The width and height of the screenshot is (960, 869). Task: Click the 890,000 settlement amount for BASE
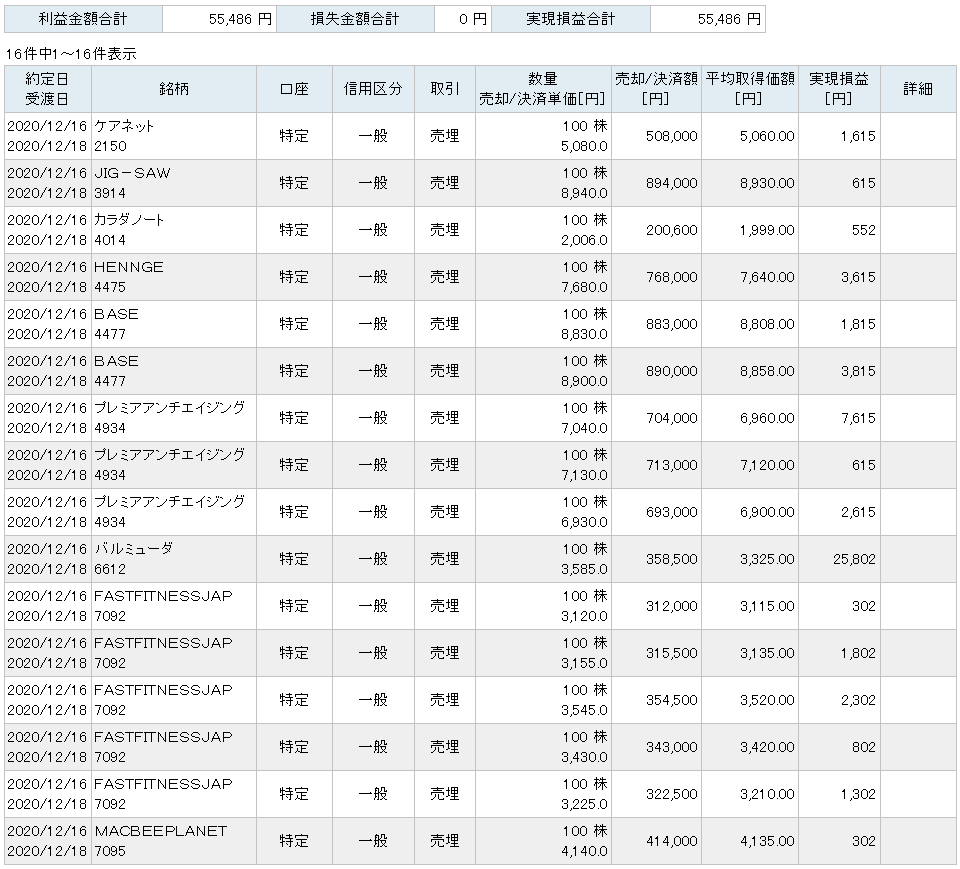(672, 371)
